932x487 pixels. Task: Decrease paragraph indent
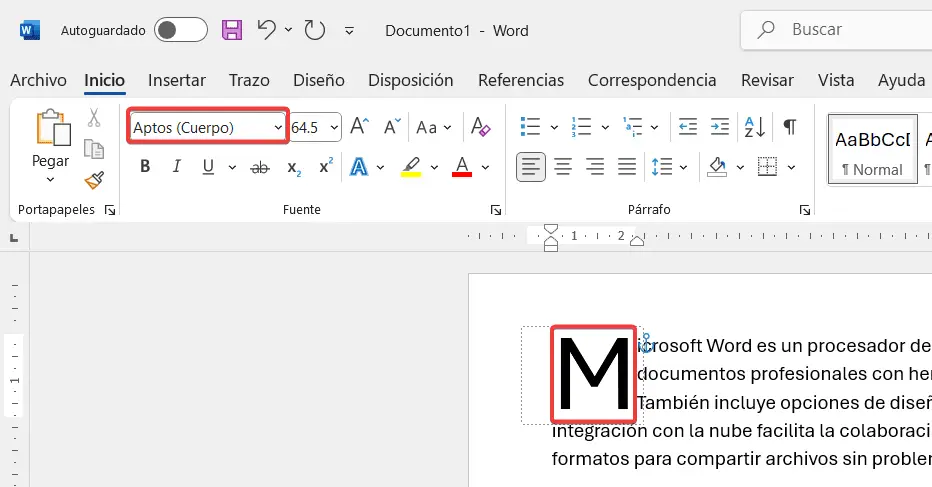pyautogui.click(x=688, y=127)
